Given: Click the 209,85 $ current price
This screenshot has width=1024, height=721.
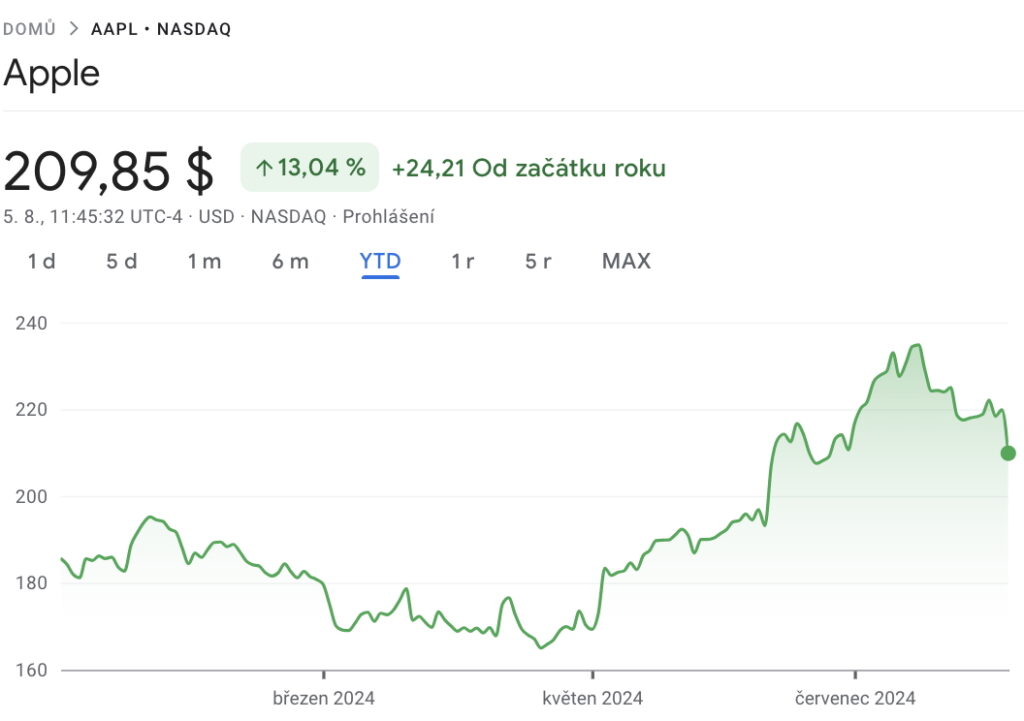Looking at the screenshot, I should (108, 171).
